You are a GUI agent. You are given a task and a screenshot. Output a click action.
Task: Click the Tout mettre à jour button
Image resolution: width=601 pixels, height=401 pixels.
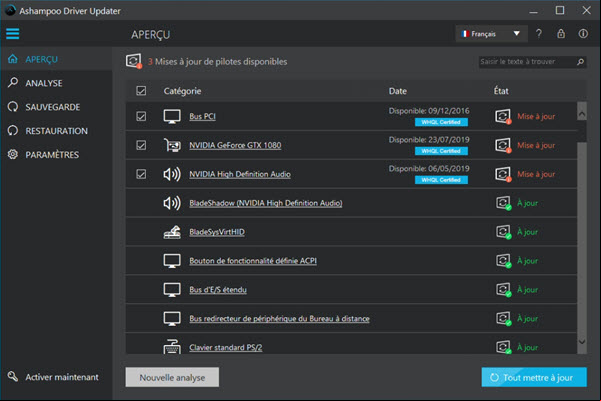[534, 377]
